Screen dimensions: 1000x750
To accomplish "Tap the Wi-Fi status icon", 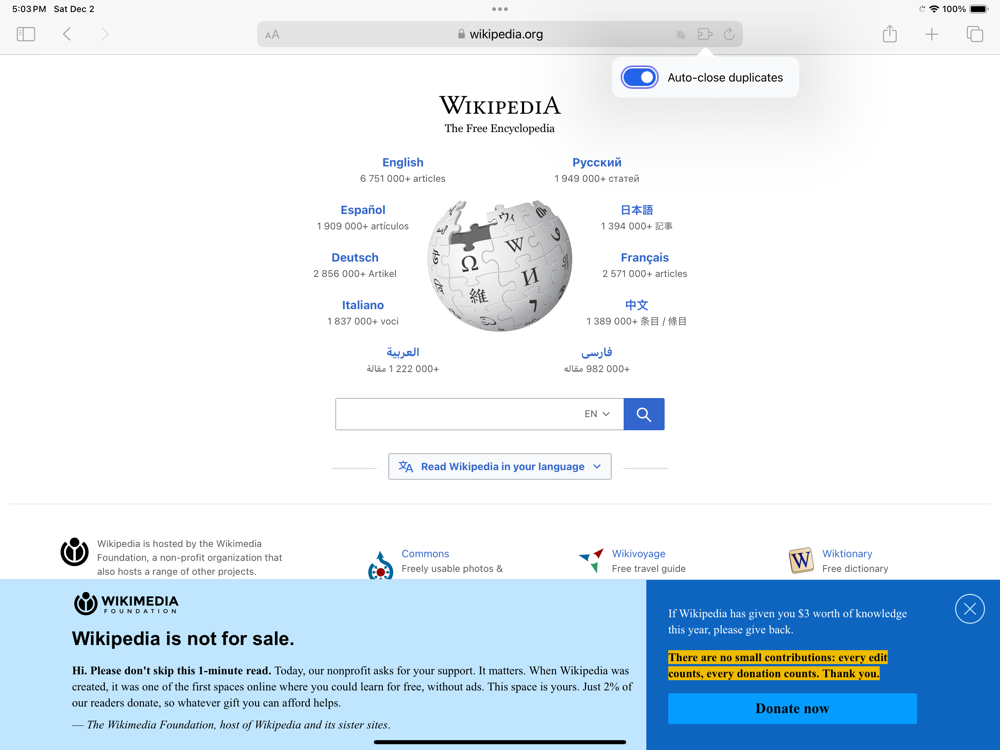I will pyautogui.click(x=934, y=9).
